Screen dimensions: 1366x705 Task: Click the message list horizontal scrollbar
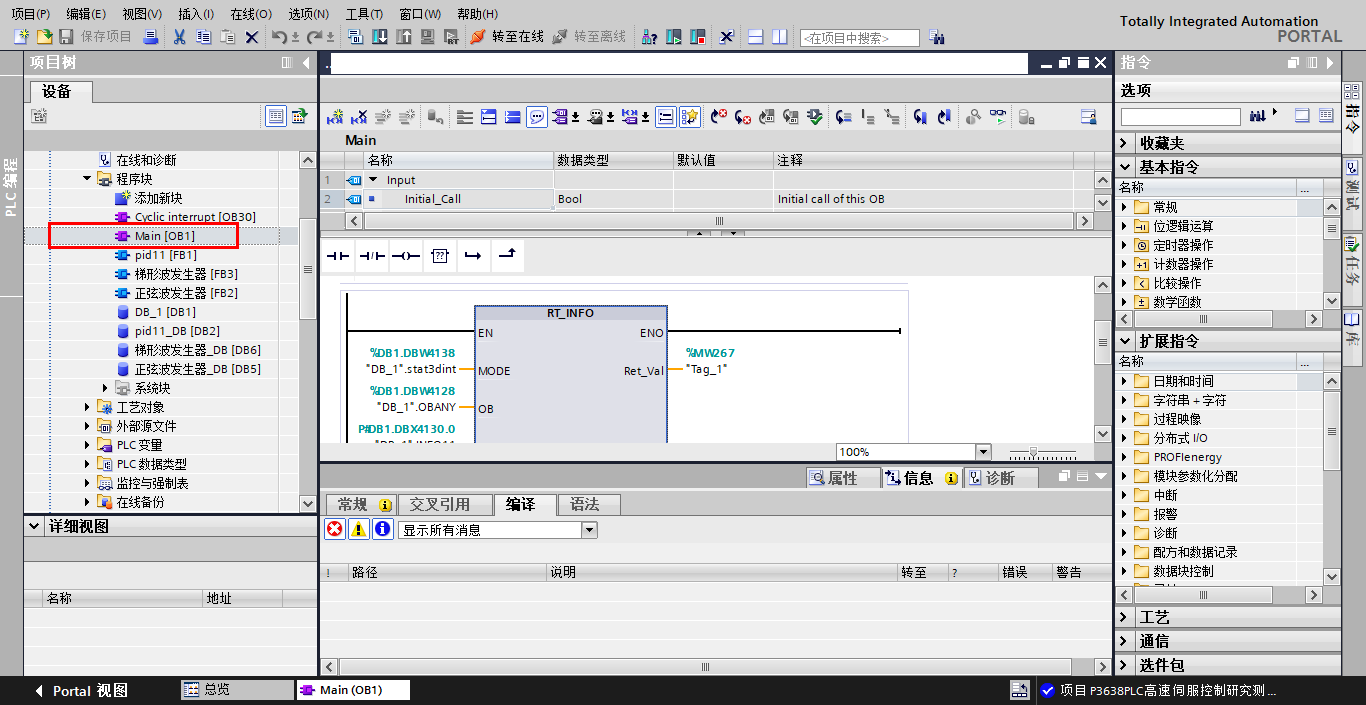point(706,667)
